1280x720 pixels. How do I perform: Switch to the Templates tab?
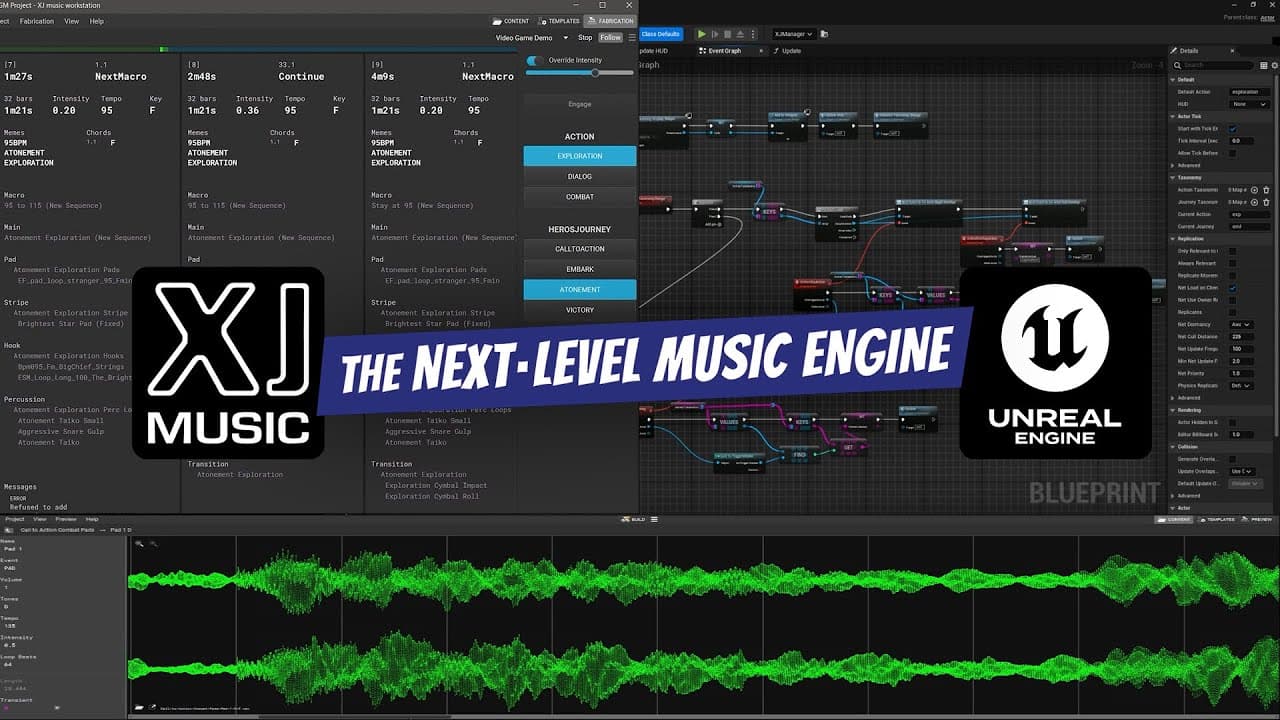coord(559,21)
